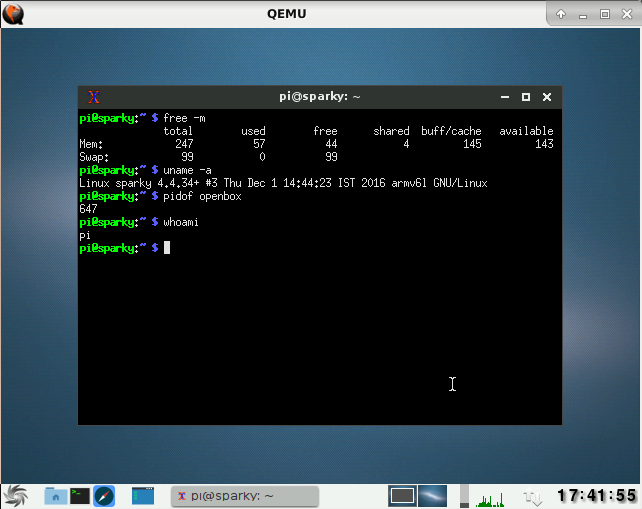The image size is (642, 509).
Task: Open the web browser compass icon
Action: click(x=104, y=496)
